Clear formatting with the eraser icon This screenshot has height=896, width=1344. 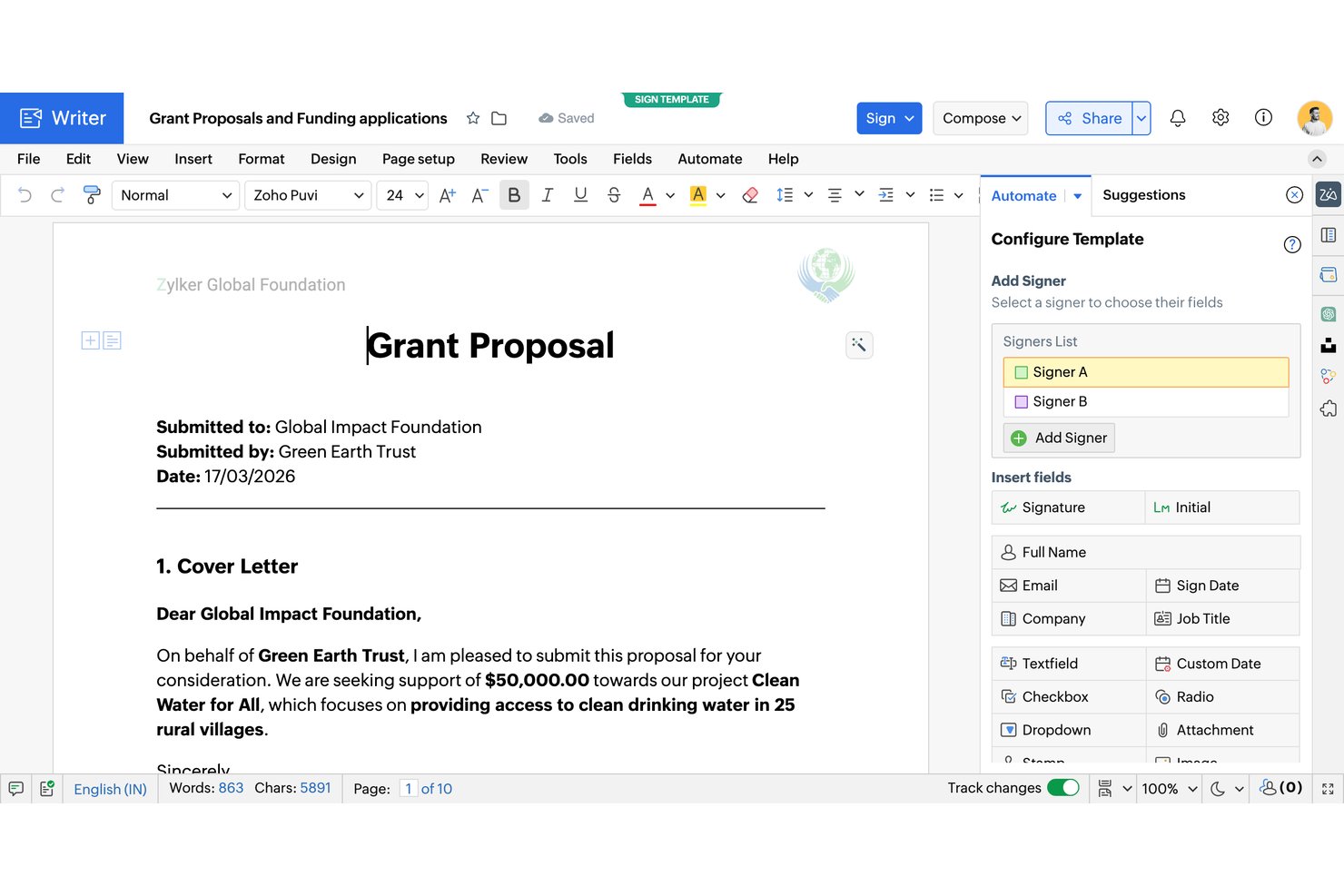(750, 195)
